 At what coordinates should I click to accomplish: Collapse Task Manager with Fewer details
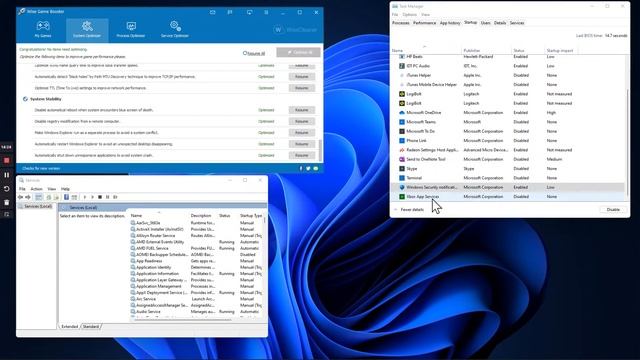409,210
